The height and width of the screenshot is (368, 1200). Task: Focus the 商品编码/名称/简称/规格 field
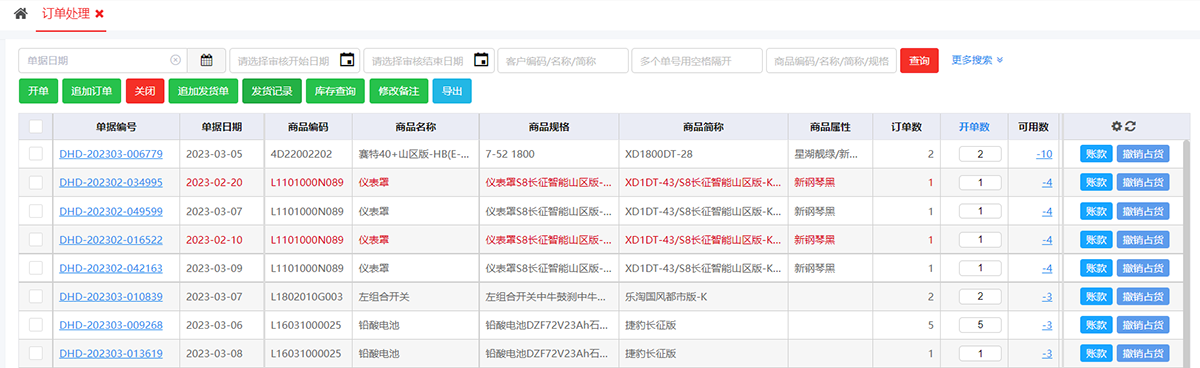click(x=831, y=60)
